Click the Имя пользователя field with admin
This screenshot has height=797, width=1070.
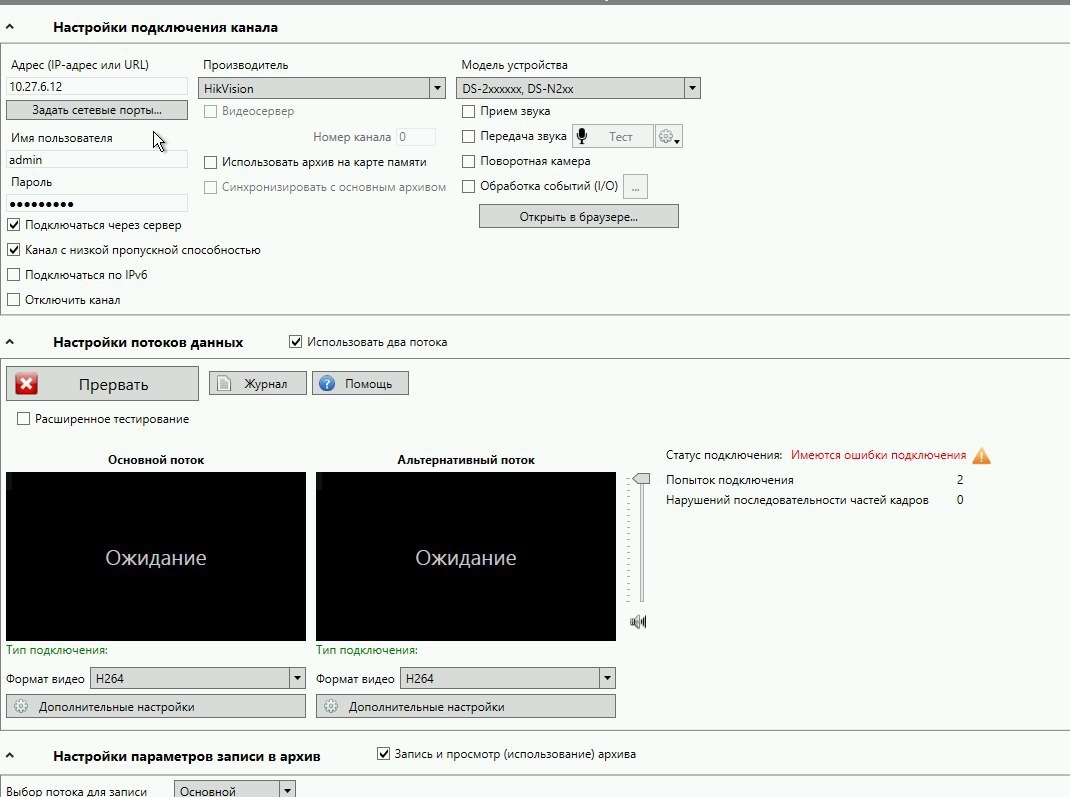coord(97,159)
